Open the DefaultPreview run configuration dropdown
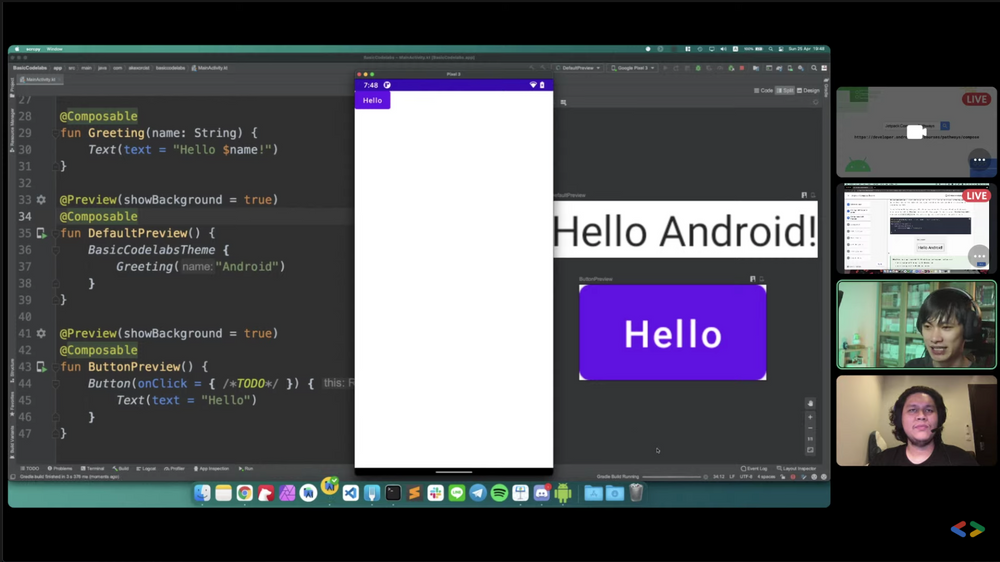 tap(579, 68)
